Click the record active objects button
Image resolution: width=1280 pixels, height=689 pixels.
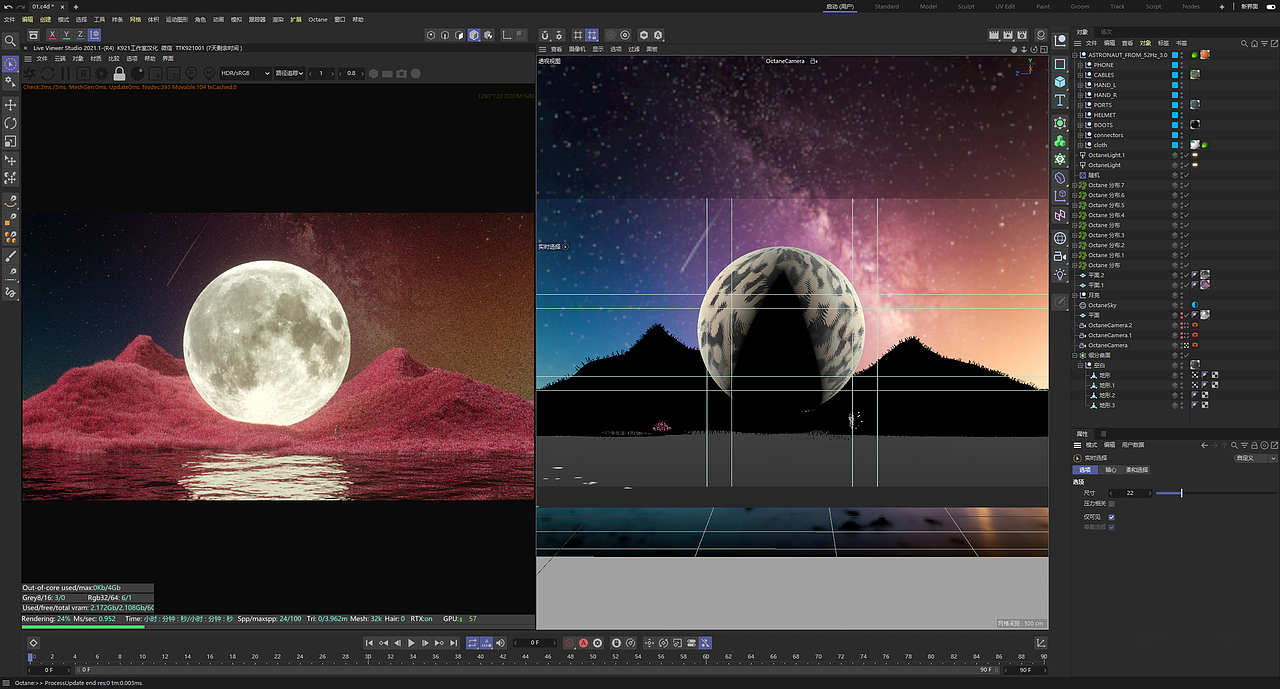point(569,643)
